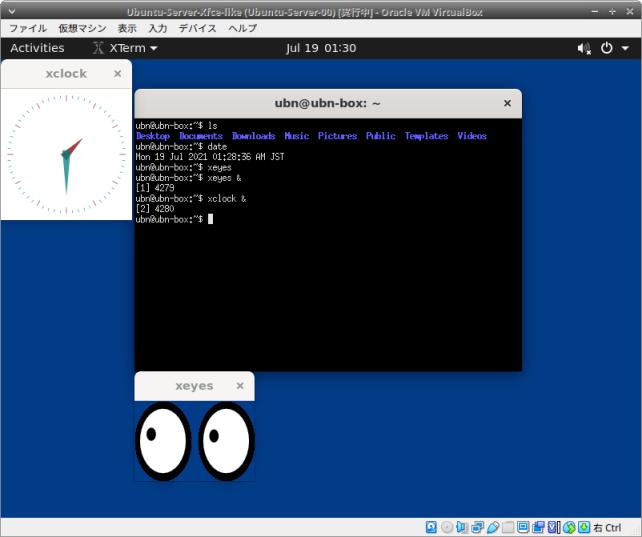Click the power icon in GNOME top bar
This screenshot has height=537, width=642.
point(606,48)
